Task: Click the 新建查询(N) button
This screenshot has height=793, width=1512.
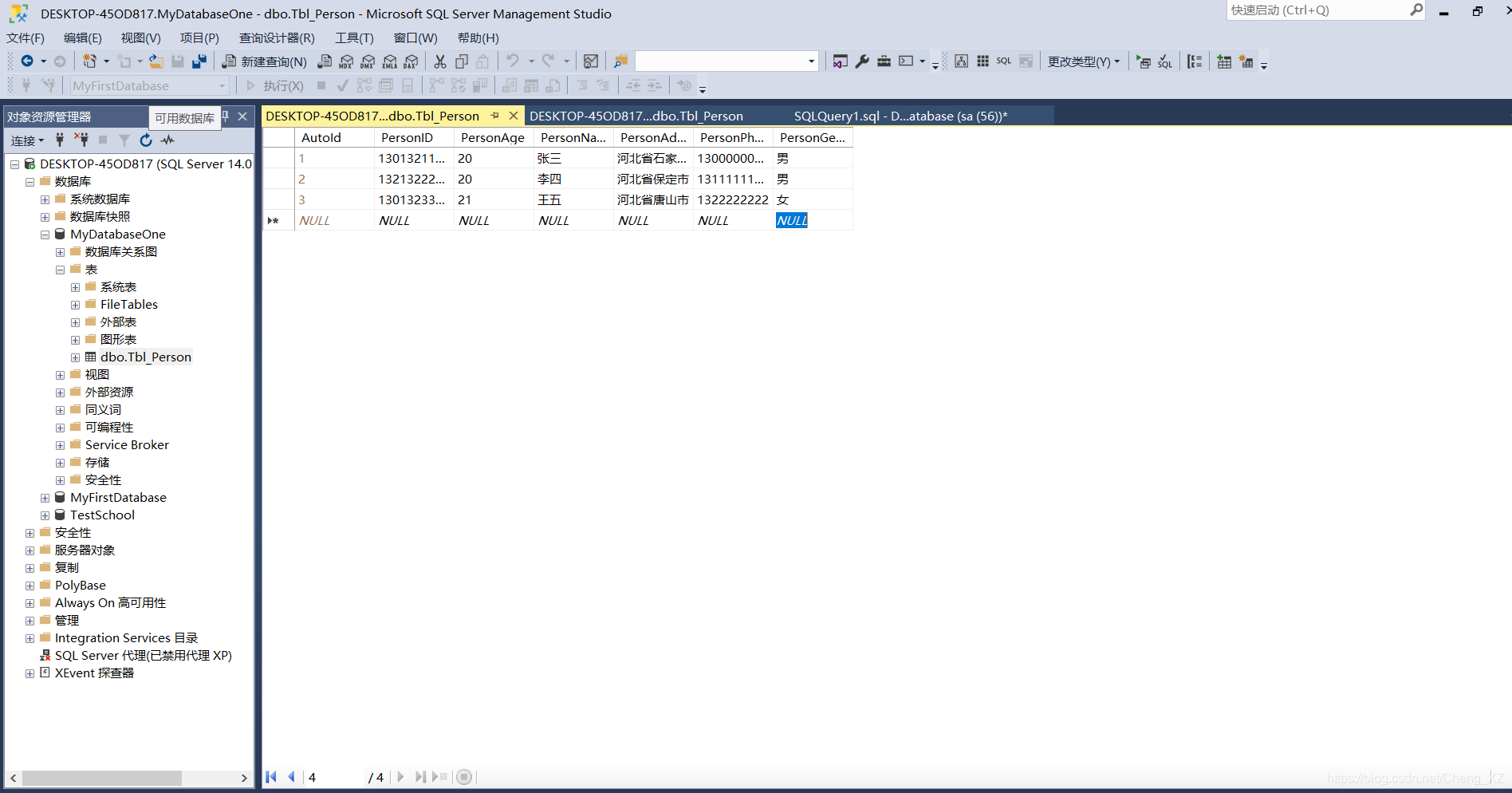Action: coord(264,61)
